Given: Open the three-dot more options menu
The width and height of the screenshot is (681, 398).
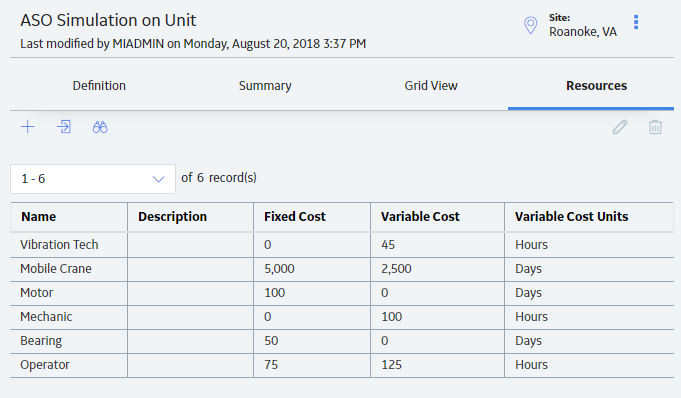Looking at the screenshot, I should (x=636, y=22).
